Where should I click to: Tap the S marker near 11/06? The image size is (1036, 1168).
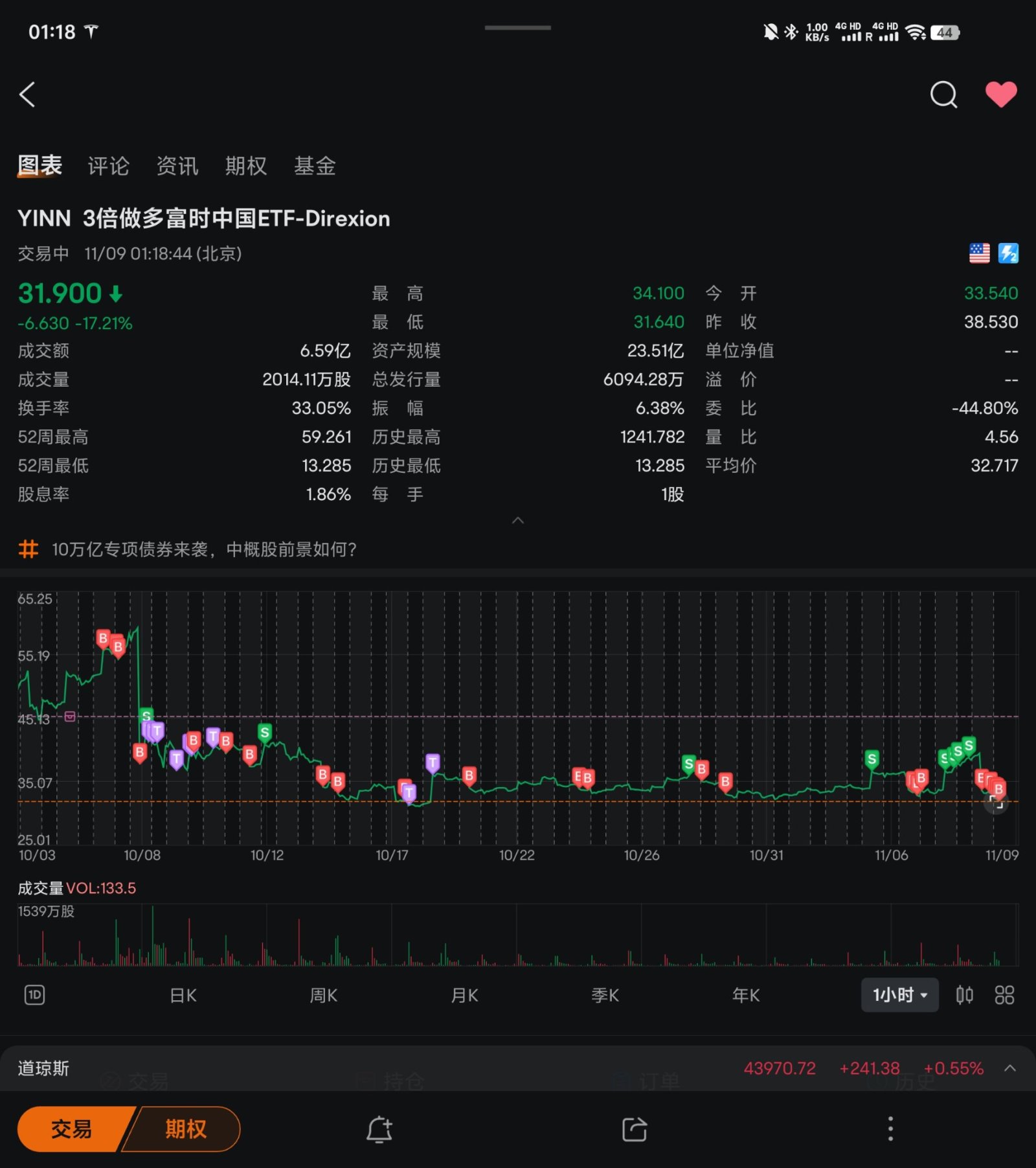click(872, 760)
